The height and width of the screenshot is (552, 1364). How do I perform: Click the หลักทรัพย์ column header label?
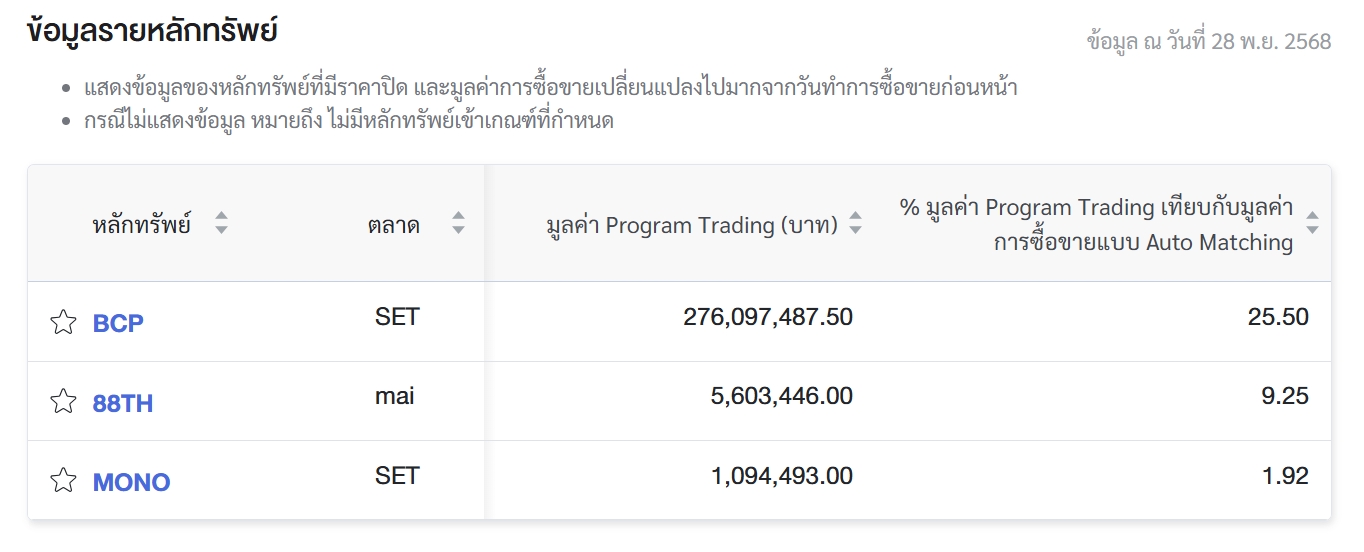tap(141, 224)
